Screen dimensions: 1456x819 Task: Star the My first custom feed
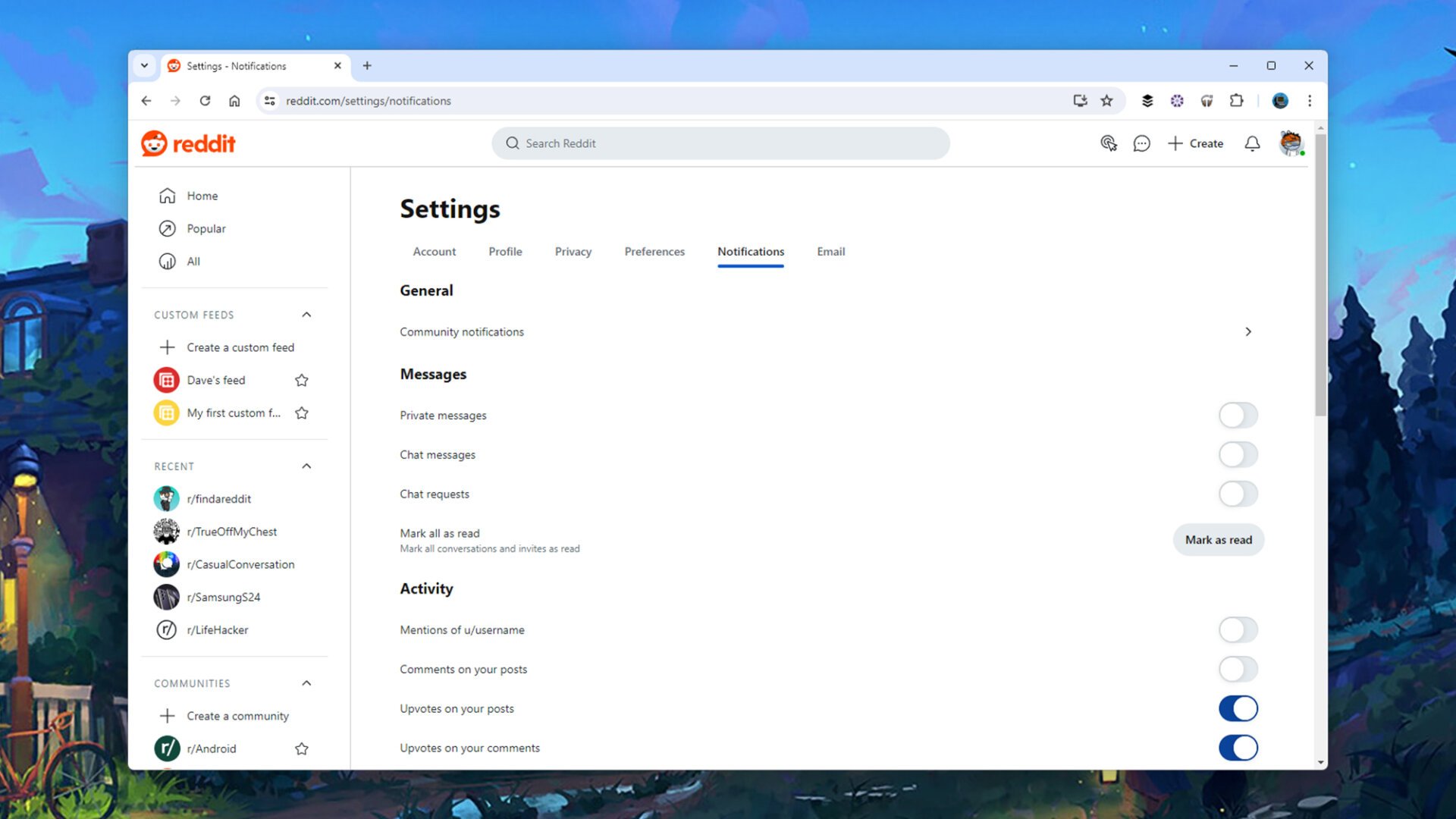(302, 413)
